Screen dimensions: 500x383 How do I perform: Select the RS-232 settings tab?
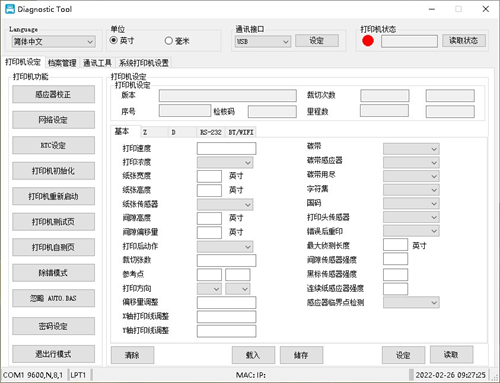point(211,132)
